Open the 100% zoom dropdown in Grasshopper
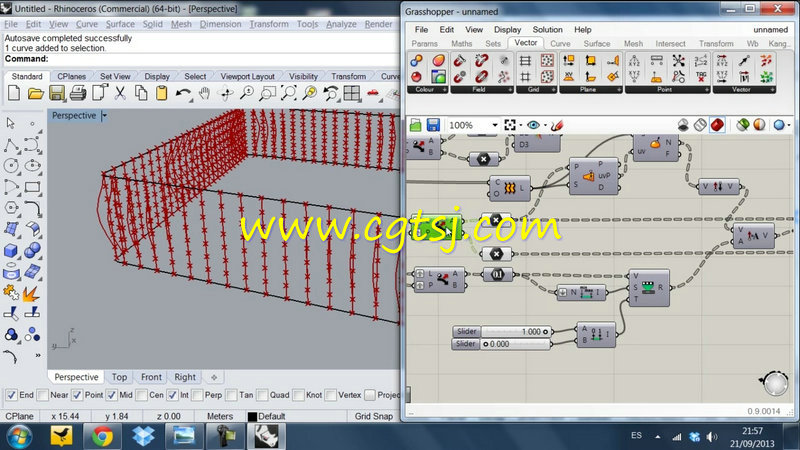 tap(494, 125)
